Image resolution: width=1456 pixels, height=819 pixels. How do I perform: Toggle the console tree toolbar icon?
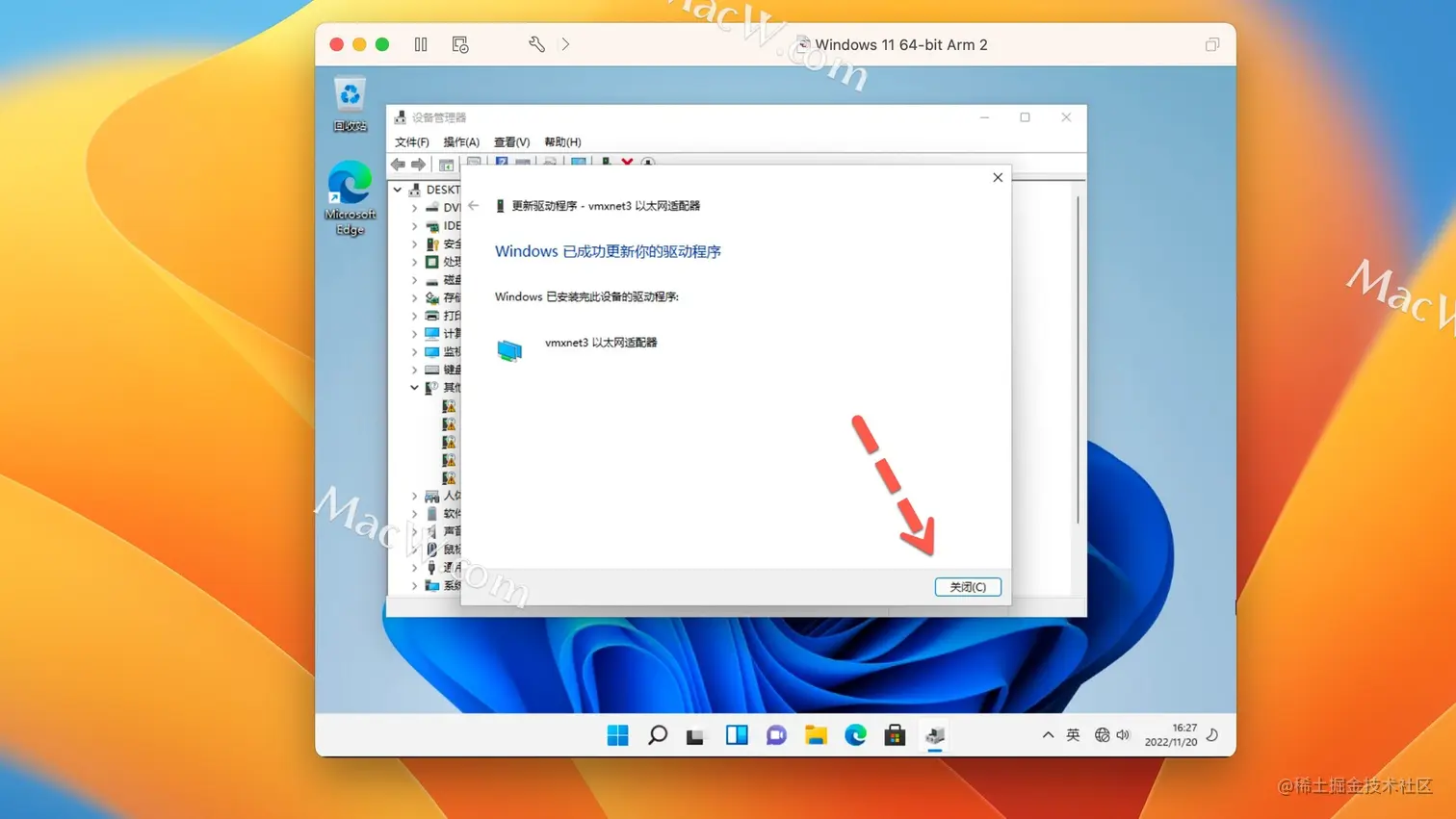coord(446,165)
